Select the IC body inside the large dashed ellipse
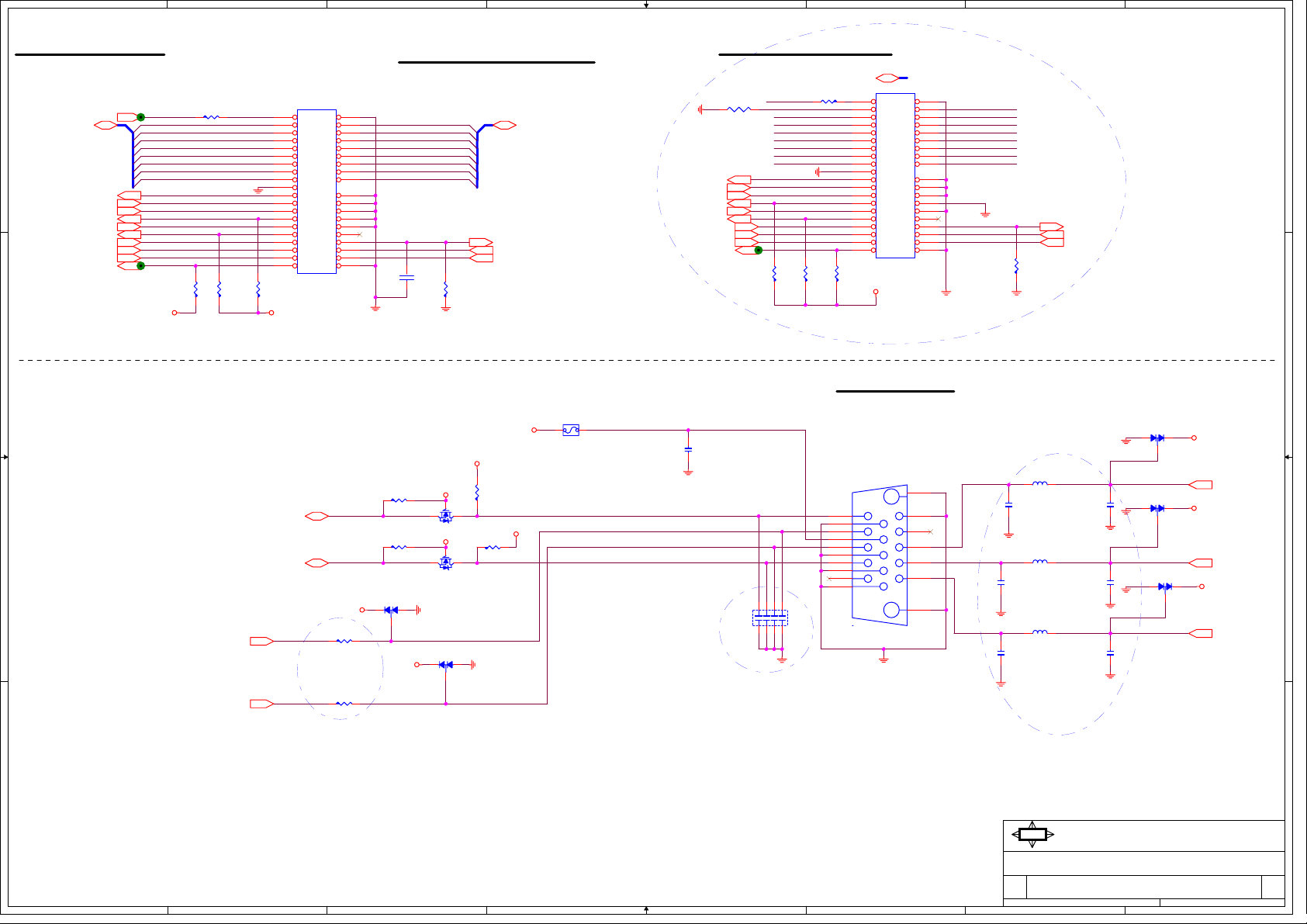Image resolution: width=1307 pixels, height=924 pixels. [x=895, y=175]
